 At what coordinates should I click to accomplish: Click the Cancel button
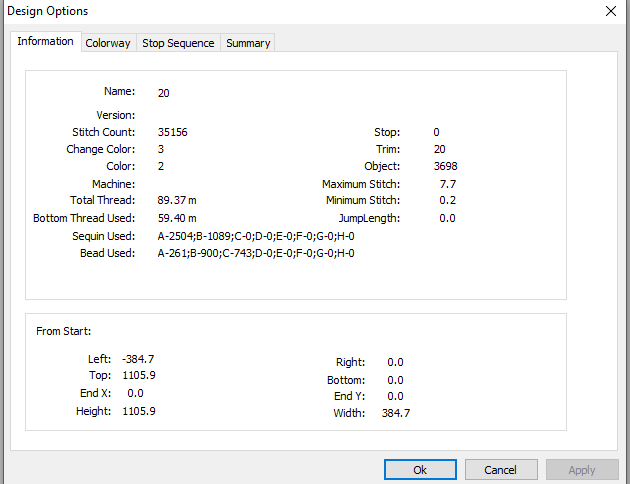click(x=501, y=470)
